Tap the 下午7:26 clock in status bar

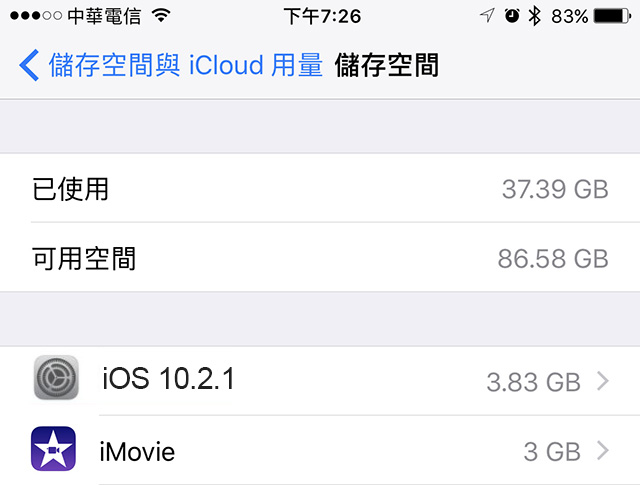click(x=322, y=16)
